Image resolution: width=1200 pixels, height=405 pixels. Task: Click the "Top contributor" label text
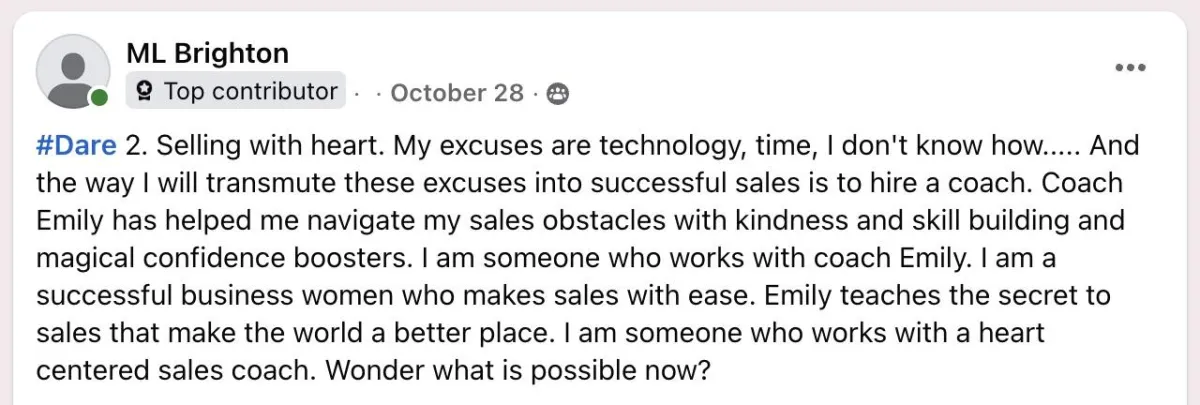coord(250,92)
